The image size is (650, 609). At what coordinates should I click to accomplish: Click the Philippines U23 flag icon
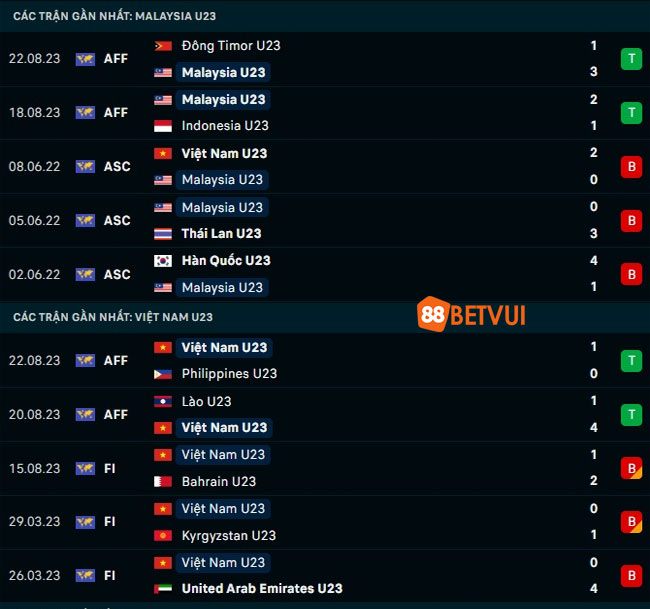[163, 374]
